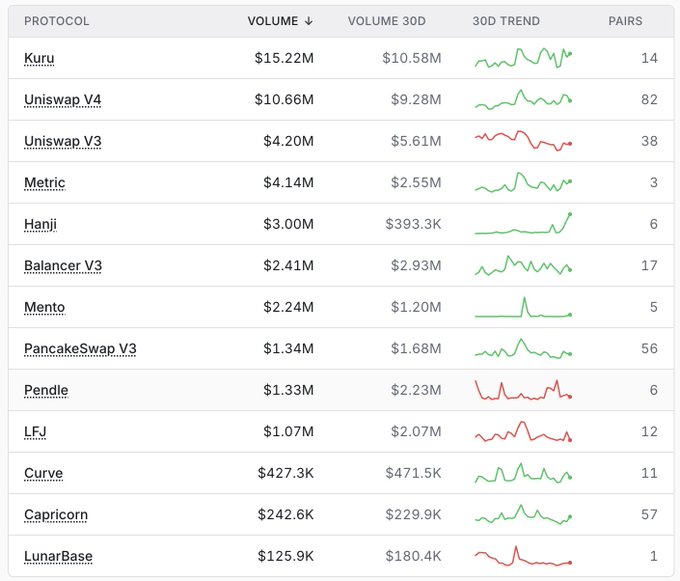The height and width of the screenshot is (581, 680).
Task: Open the Uniswap V3 protocol link
Action: [62, 141]
